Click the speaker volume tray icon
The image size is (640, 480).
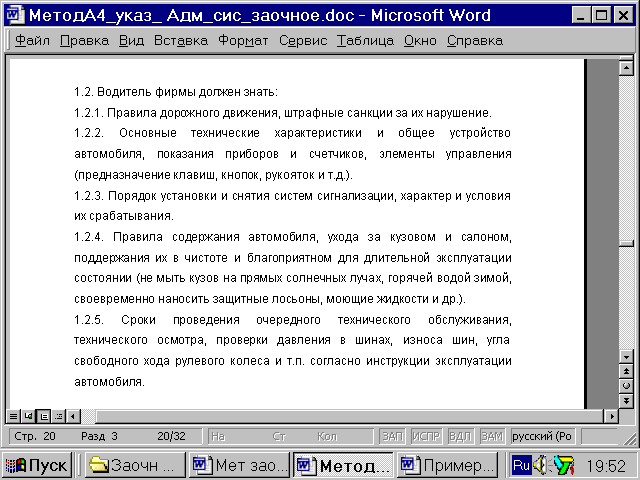(541, 465)
